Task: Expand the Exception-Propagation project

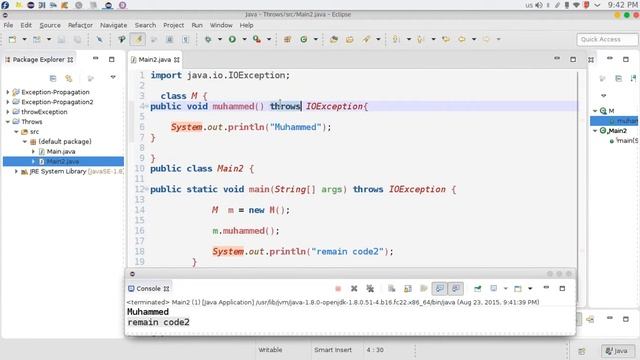Action: coord(7,92)
